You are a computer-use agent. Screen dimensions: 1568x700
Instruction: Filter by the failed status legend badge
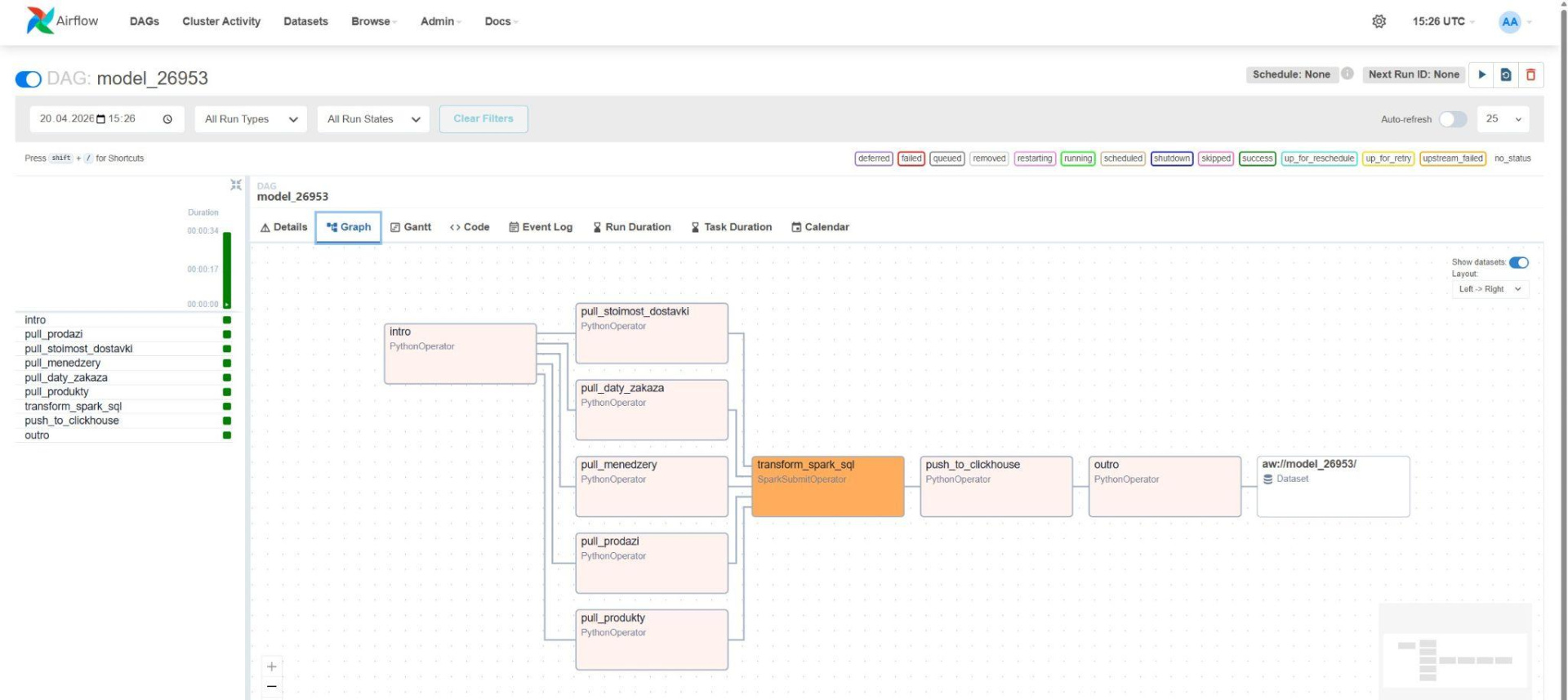(x=911, y=158)
